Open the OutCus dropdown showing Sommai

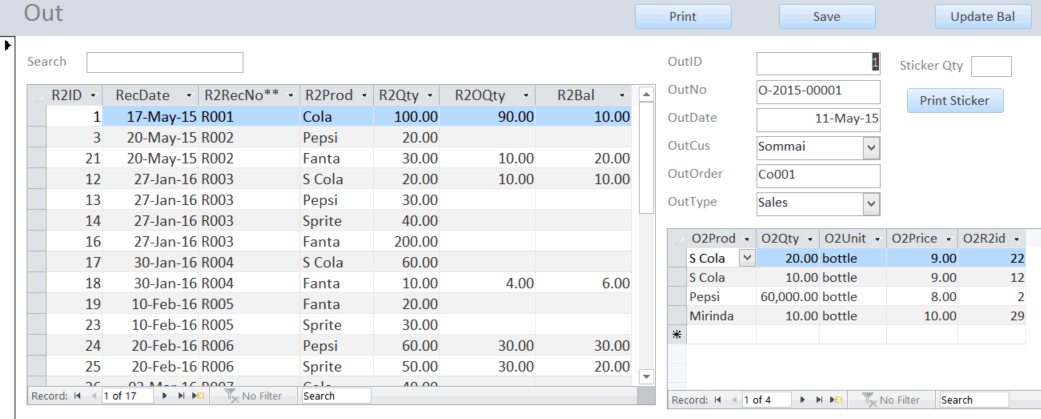[x=870, y=147]
